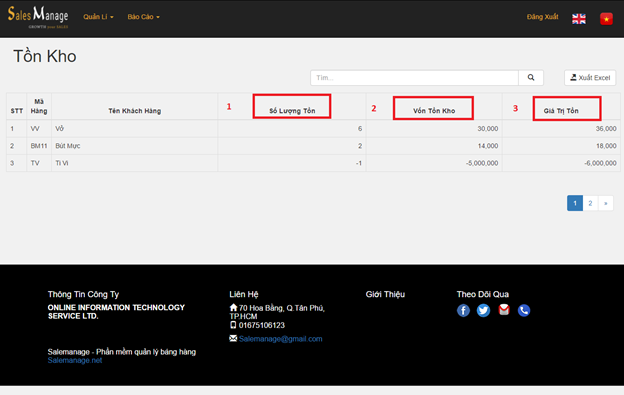Click the Thông Tin Công Ty heading
Screen dimensions: 624x395
[83, 294]
